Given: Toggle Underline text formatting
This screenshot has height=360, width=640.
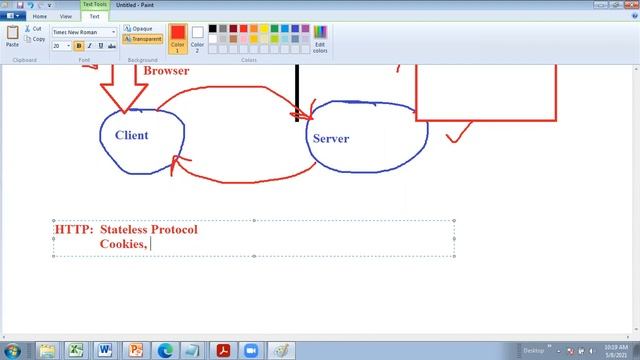Looking at the screenshot, I should pyautogui.click(x=101, y=46).
